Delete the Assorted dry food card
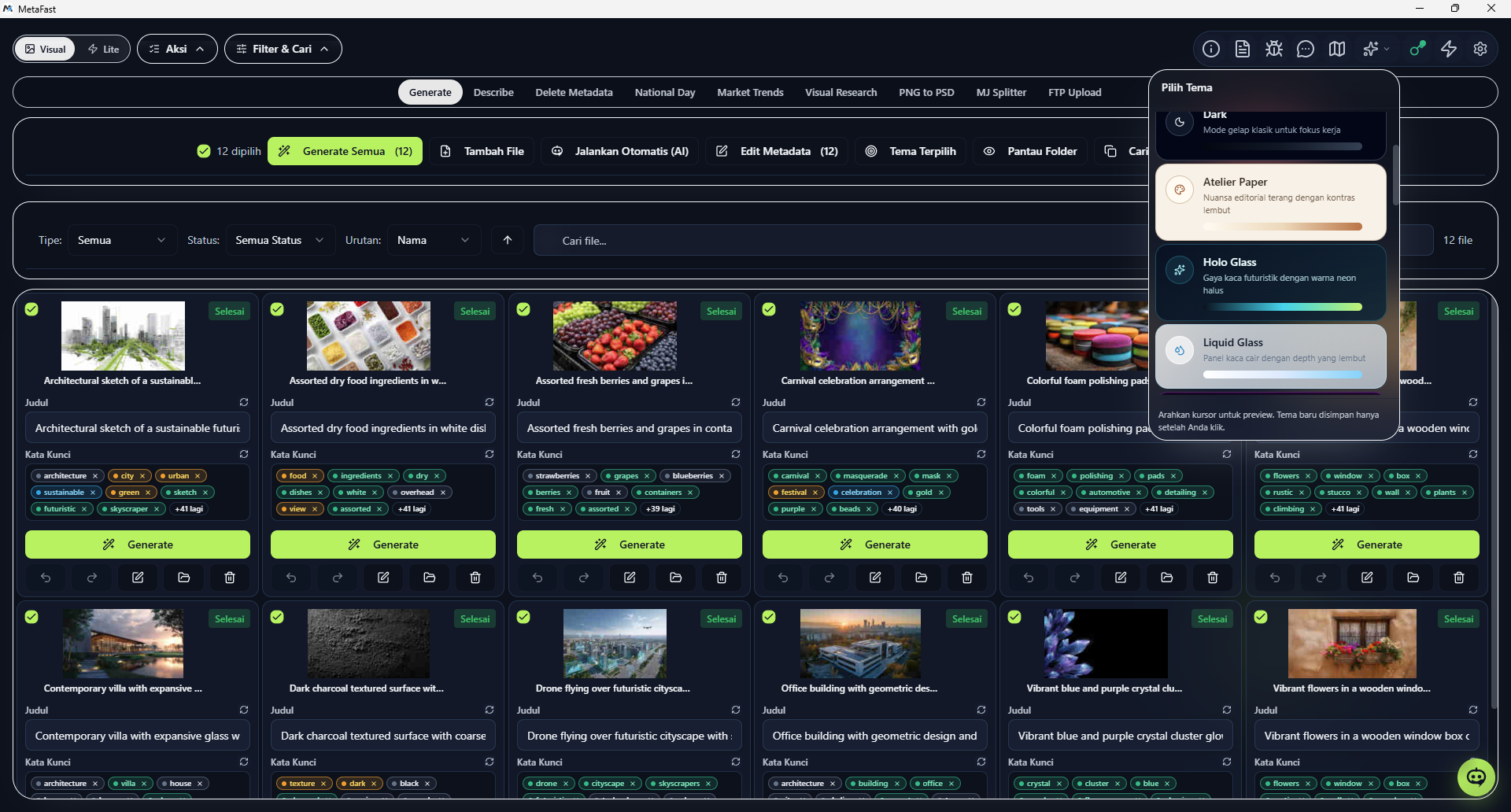 tap(475, 578)
